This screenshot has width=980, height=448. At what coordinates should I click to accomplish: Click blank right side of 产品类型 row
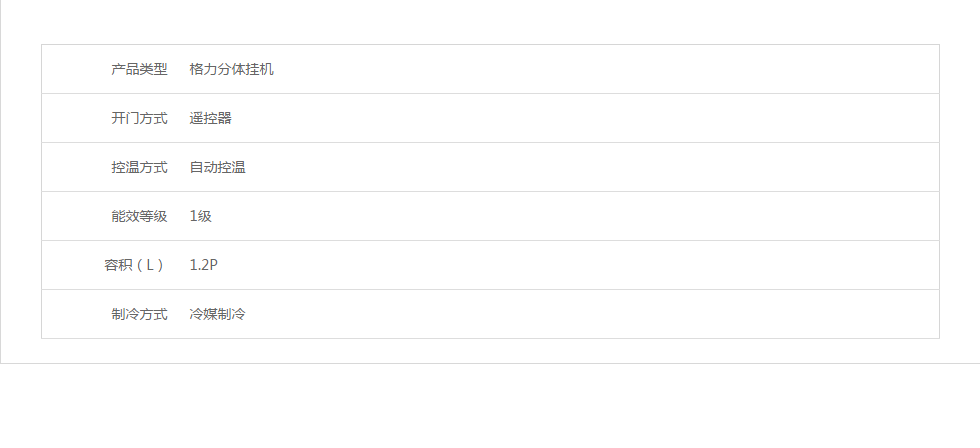pos(650,70)
